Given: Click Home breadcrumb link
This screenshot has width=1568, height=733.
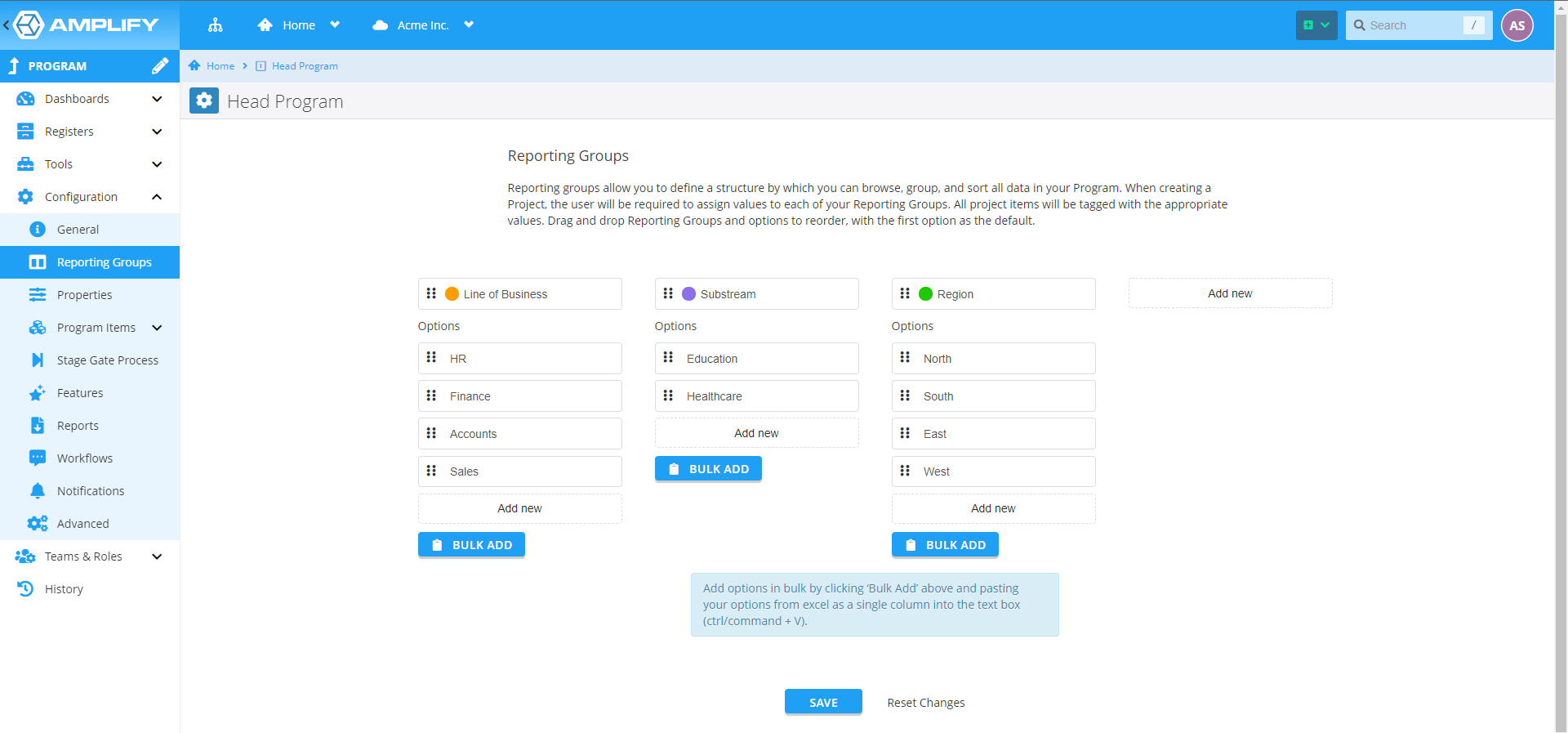Looking at the screenshot, I should [x=220, y=66].
